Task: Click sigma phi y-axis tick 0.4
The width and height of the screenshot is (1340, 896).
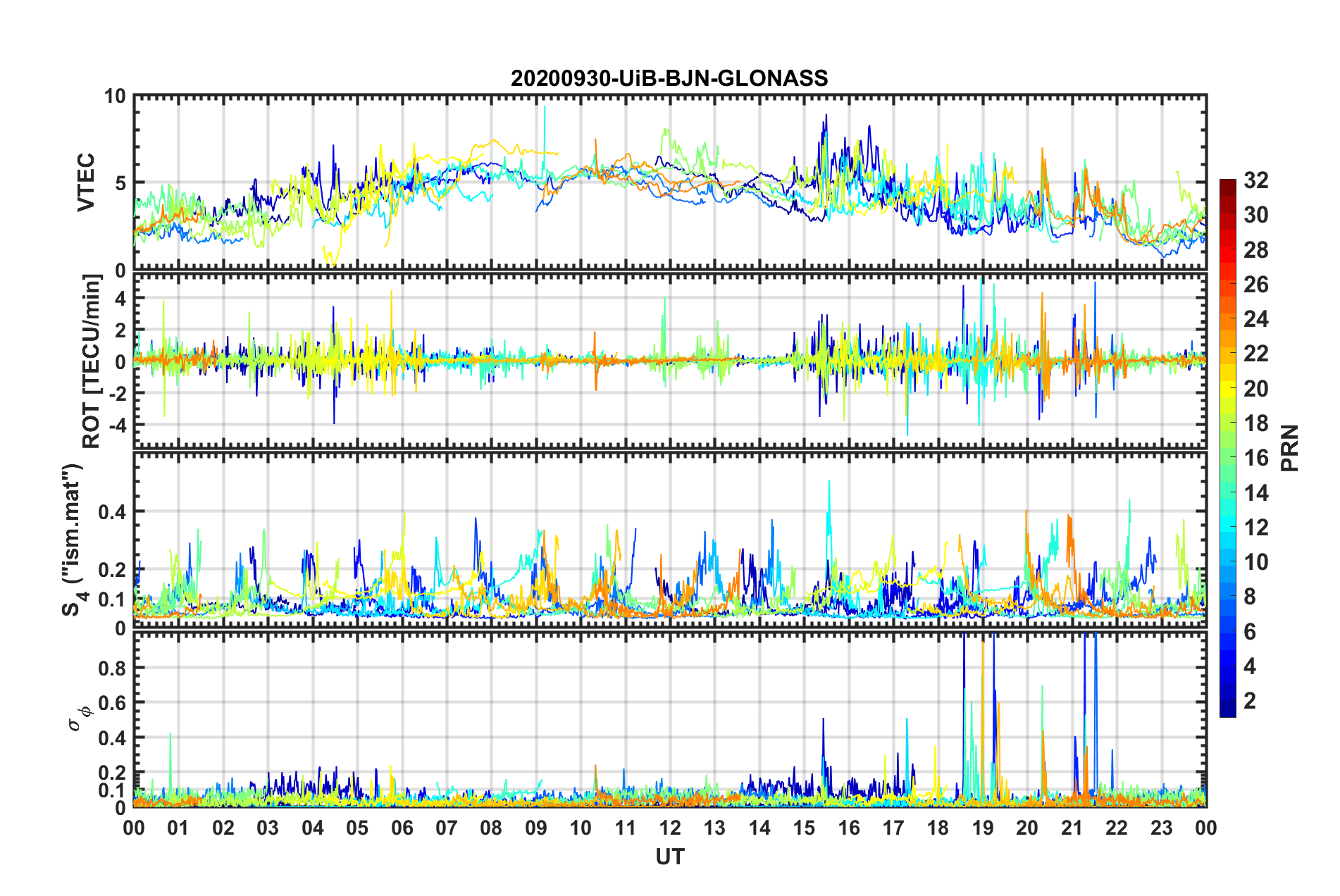Action: pos(112,738)
